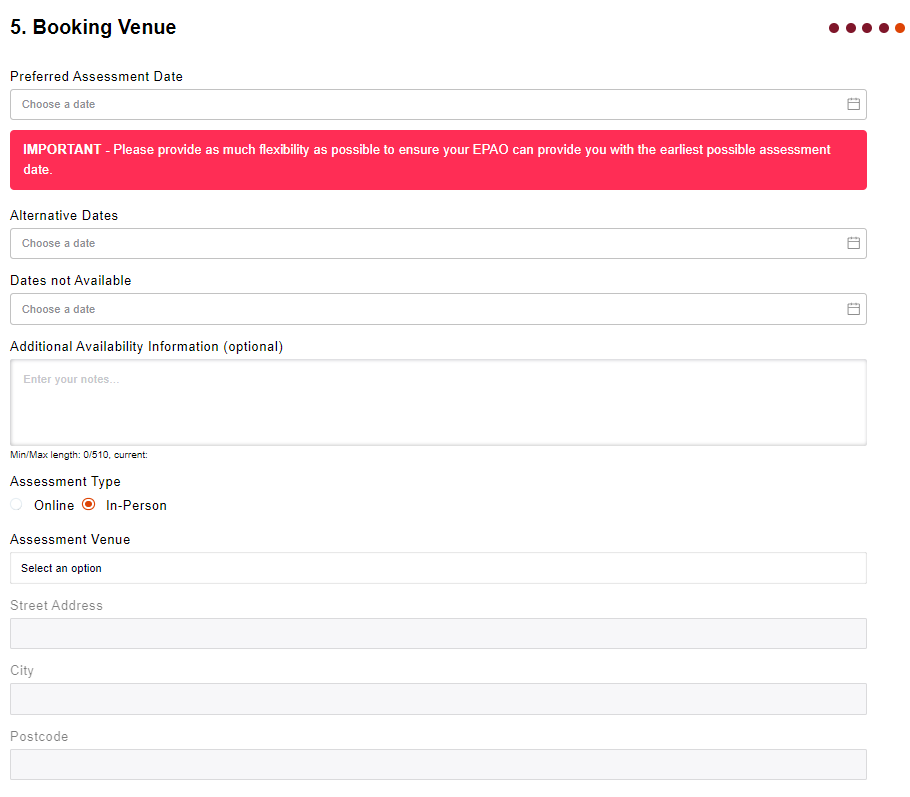
Task: Click the Postcode field
Action: (438, 764)
